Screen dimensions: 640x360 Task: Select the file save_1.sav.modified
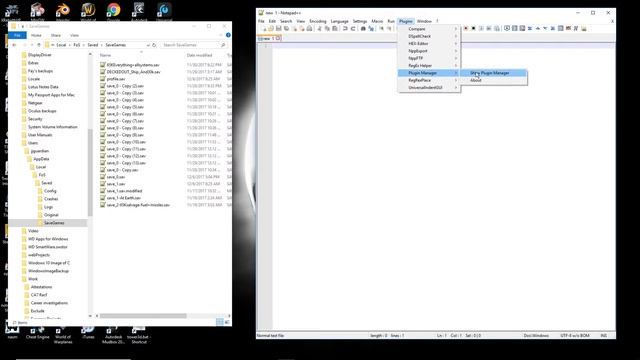coord(124,191)
